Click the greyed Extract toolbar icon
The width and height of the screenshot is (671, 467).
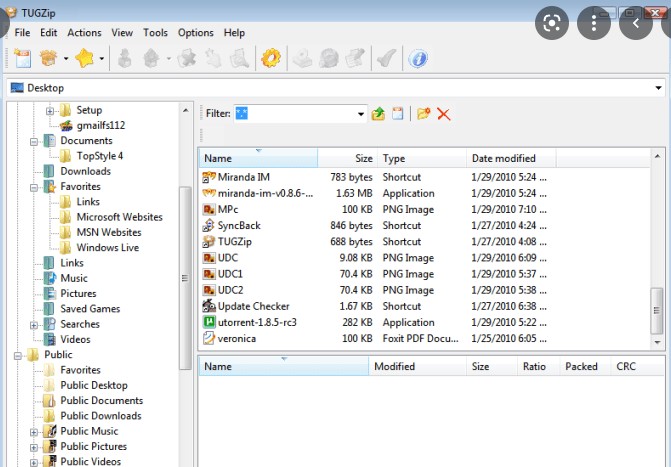click(125, 58)
